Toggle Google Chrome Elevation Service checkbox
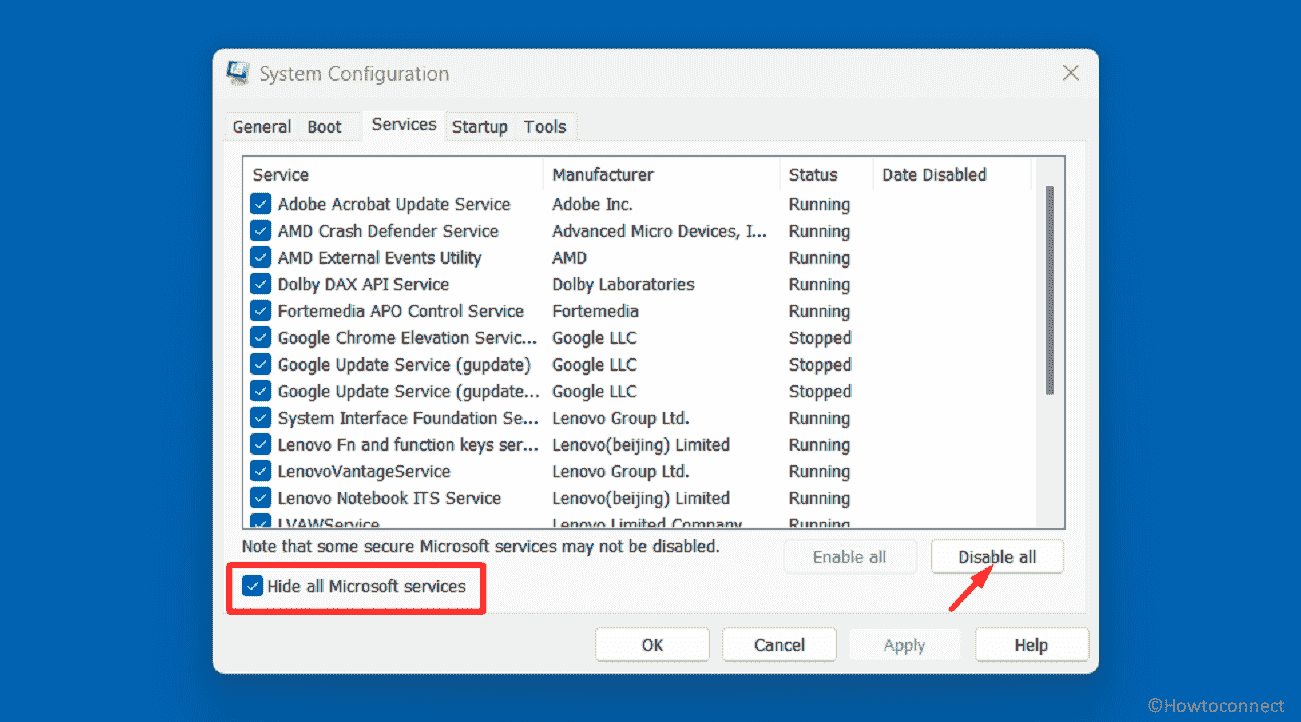This screenshot has width=1301, height=722. pyautogui.click(x=261, y=338)
